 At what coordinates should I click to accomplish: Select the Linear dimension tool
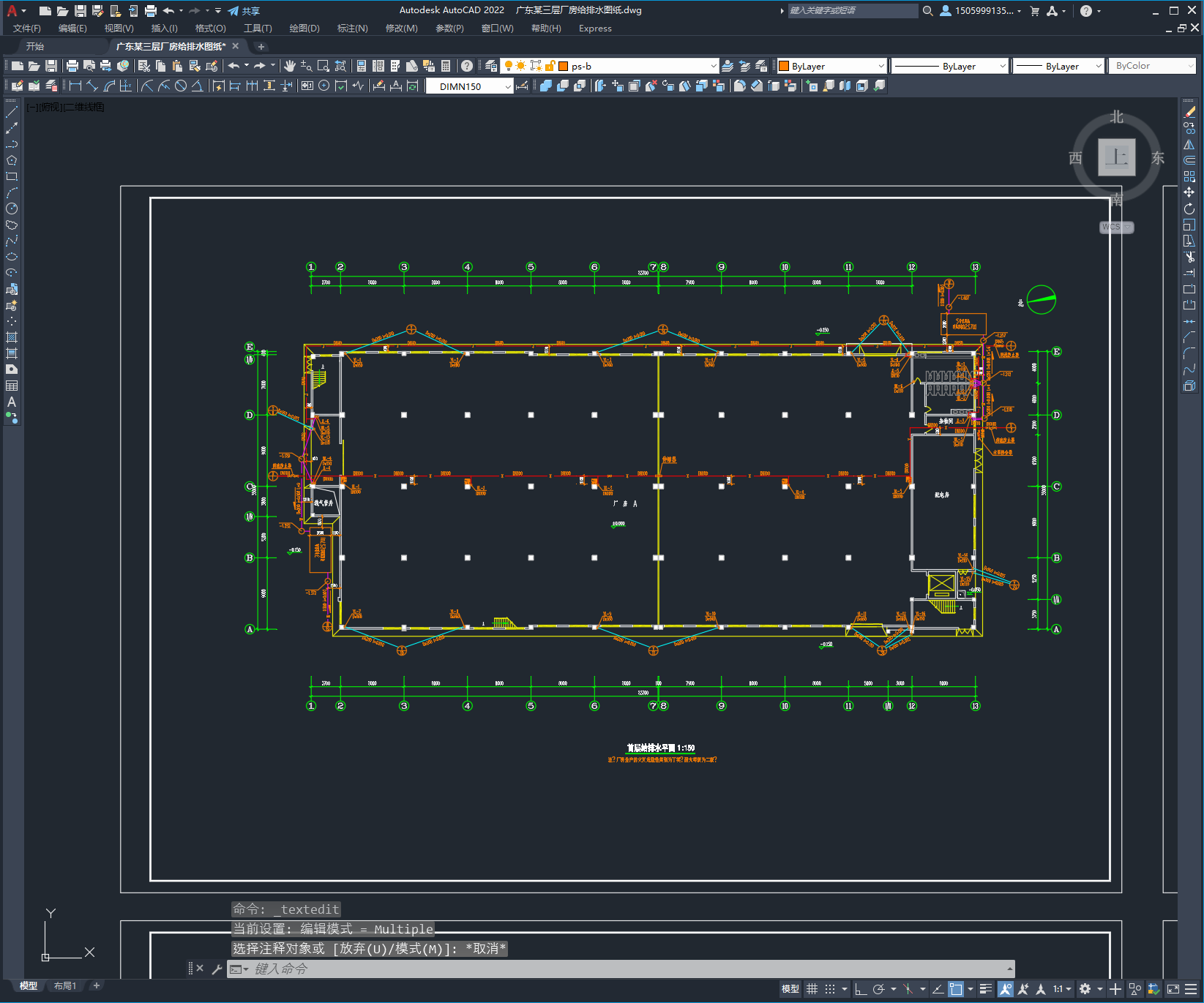point(75,86)
